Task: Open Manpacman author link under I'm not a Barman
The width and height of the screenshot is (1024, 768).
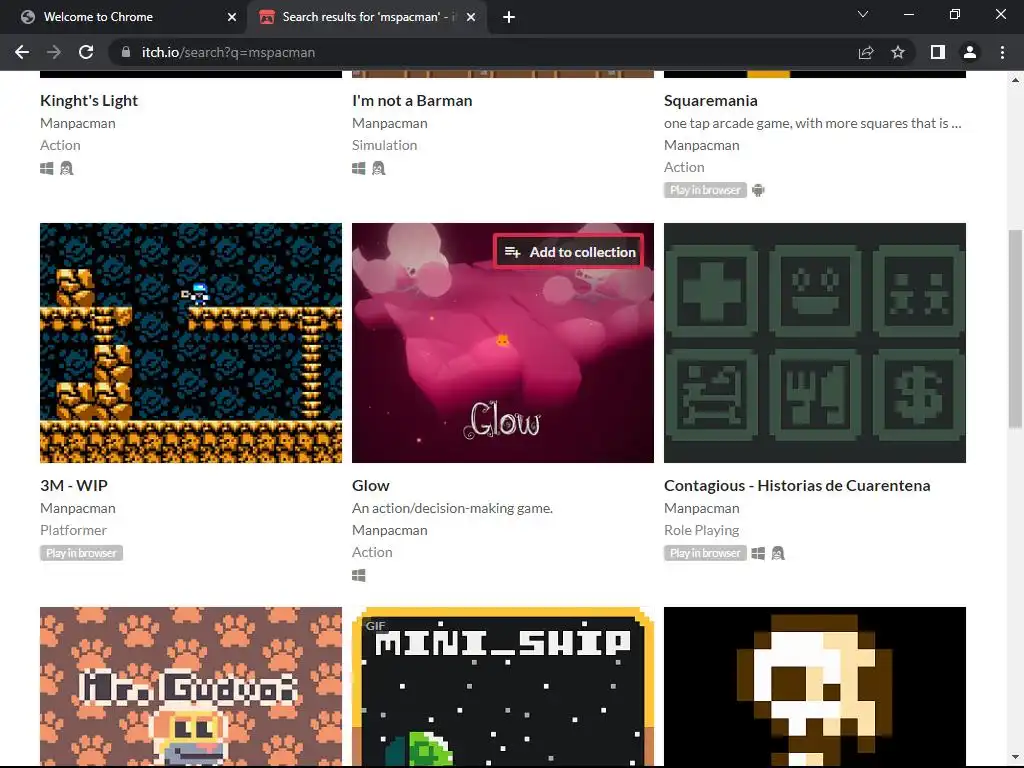Action: click(x=390, y=123)
